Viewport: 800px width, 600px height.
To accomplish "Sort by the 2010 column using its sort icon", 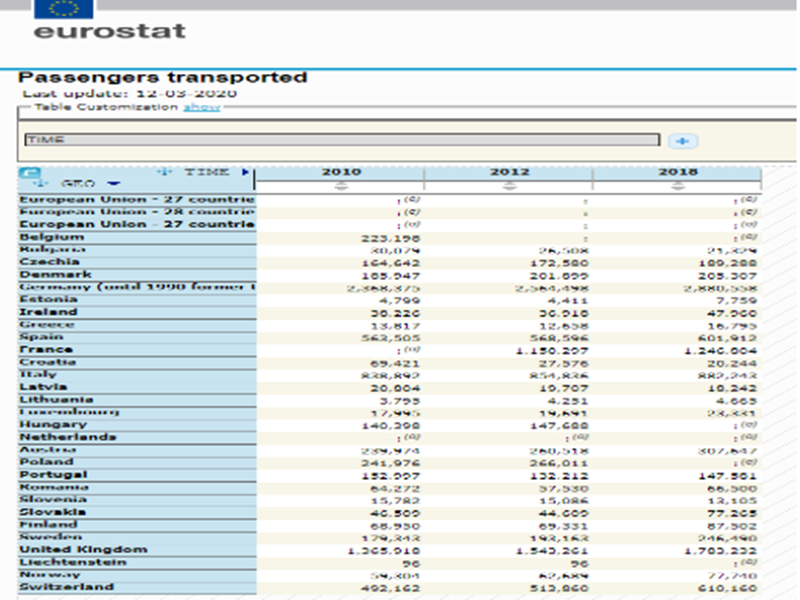I will 341,185.
